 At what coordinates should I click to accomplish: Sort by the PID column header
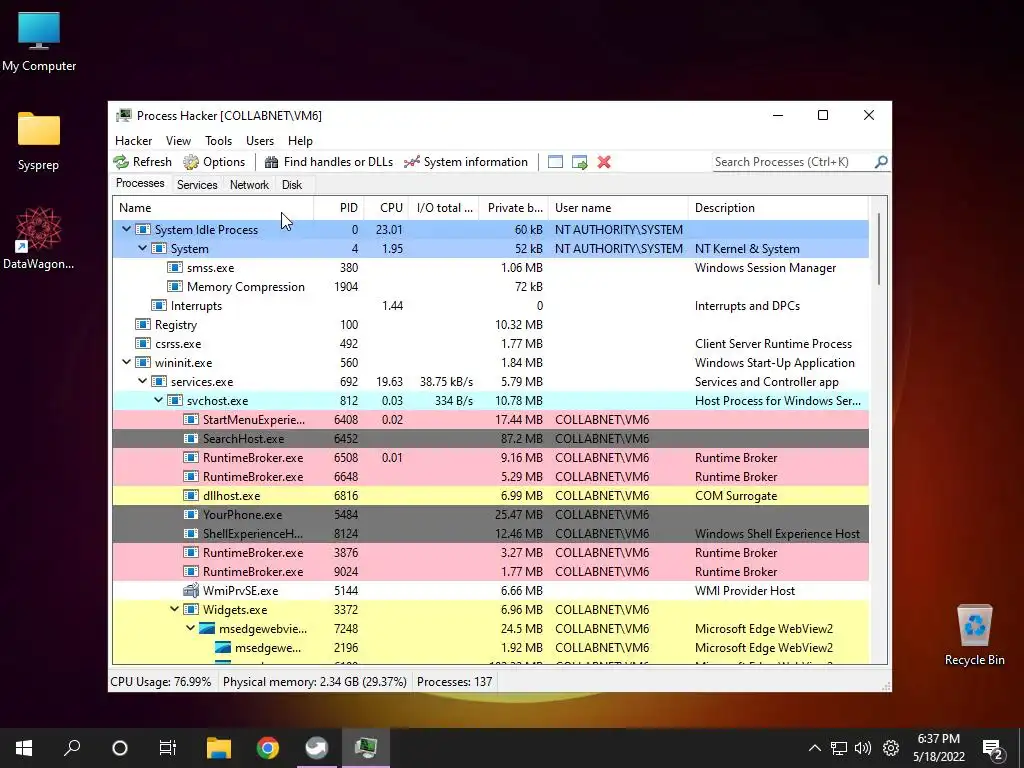[x=339, y=208]
